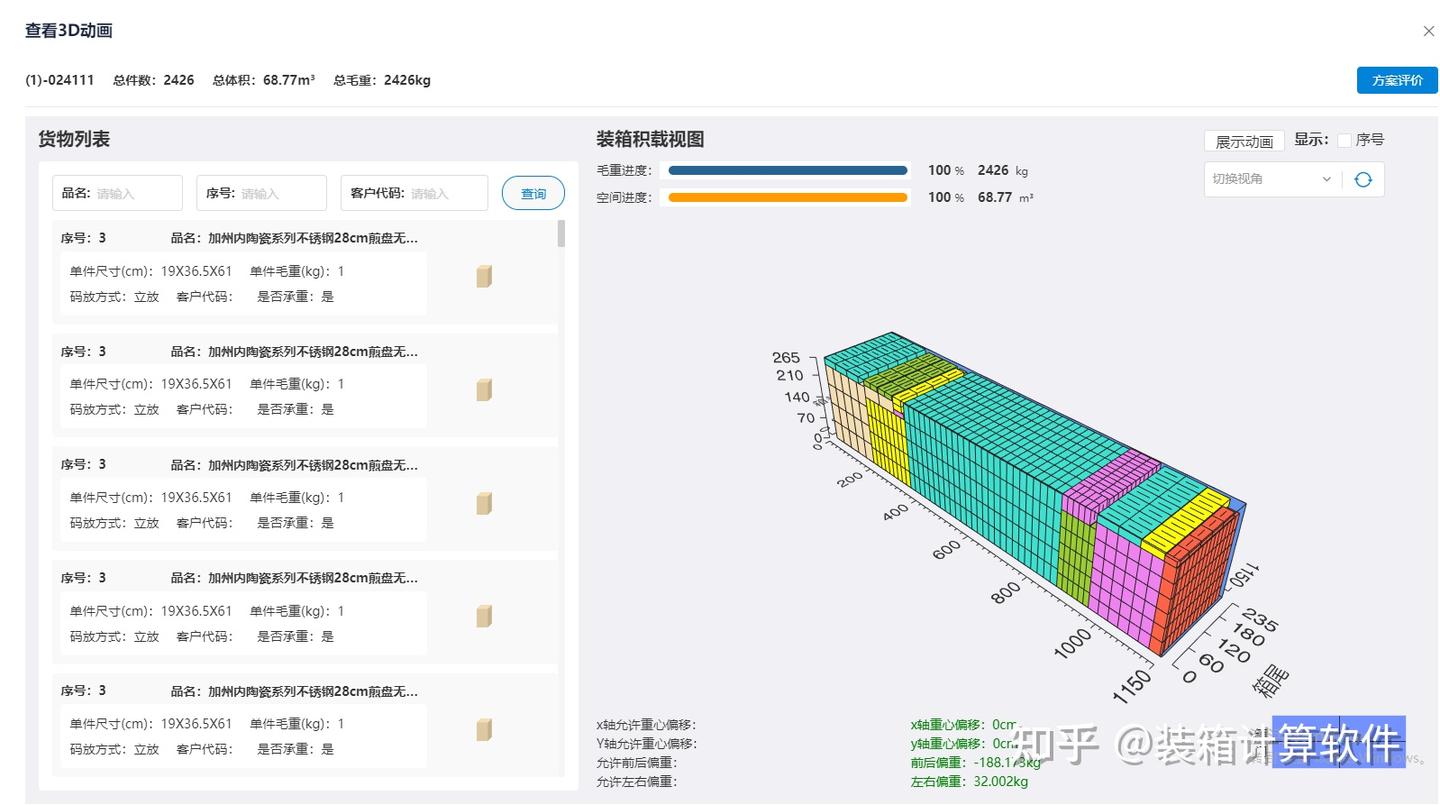Select the 装箱积载视图 heading
This screenshot has height=805, width=1440.
tap(650, 140)
